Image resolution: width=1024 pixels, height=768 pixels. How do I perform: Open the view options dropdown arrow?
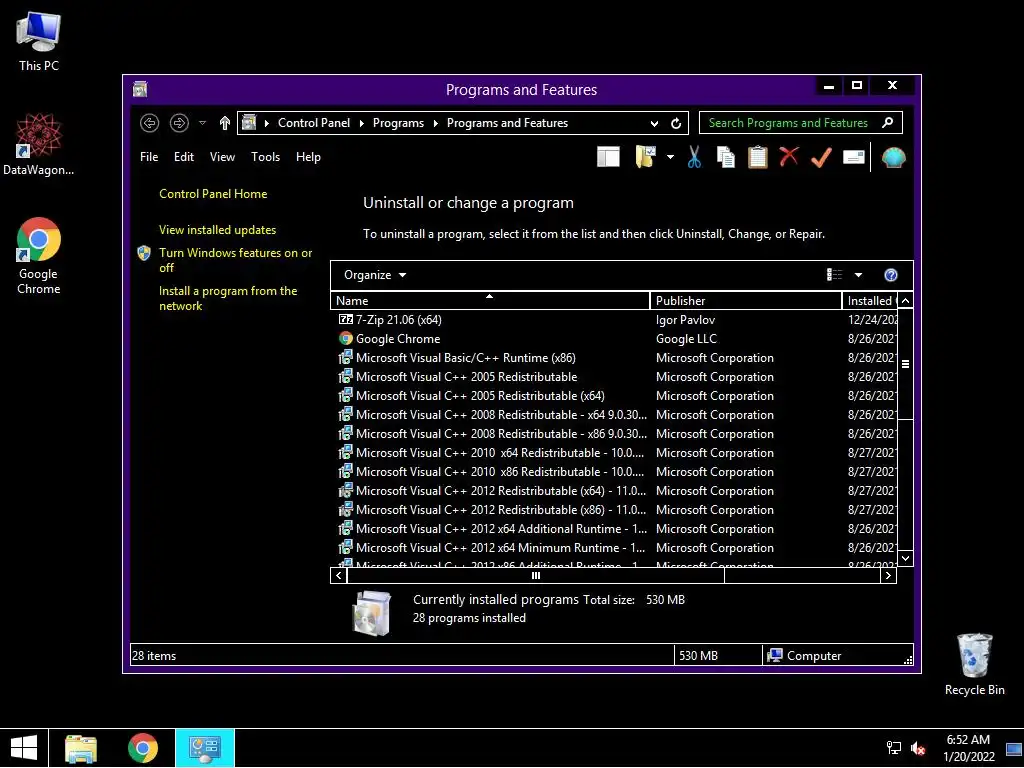pos(858,275)
